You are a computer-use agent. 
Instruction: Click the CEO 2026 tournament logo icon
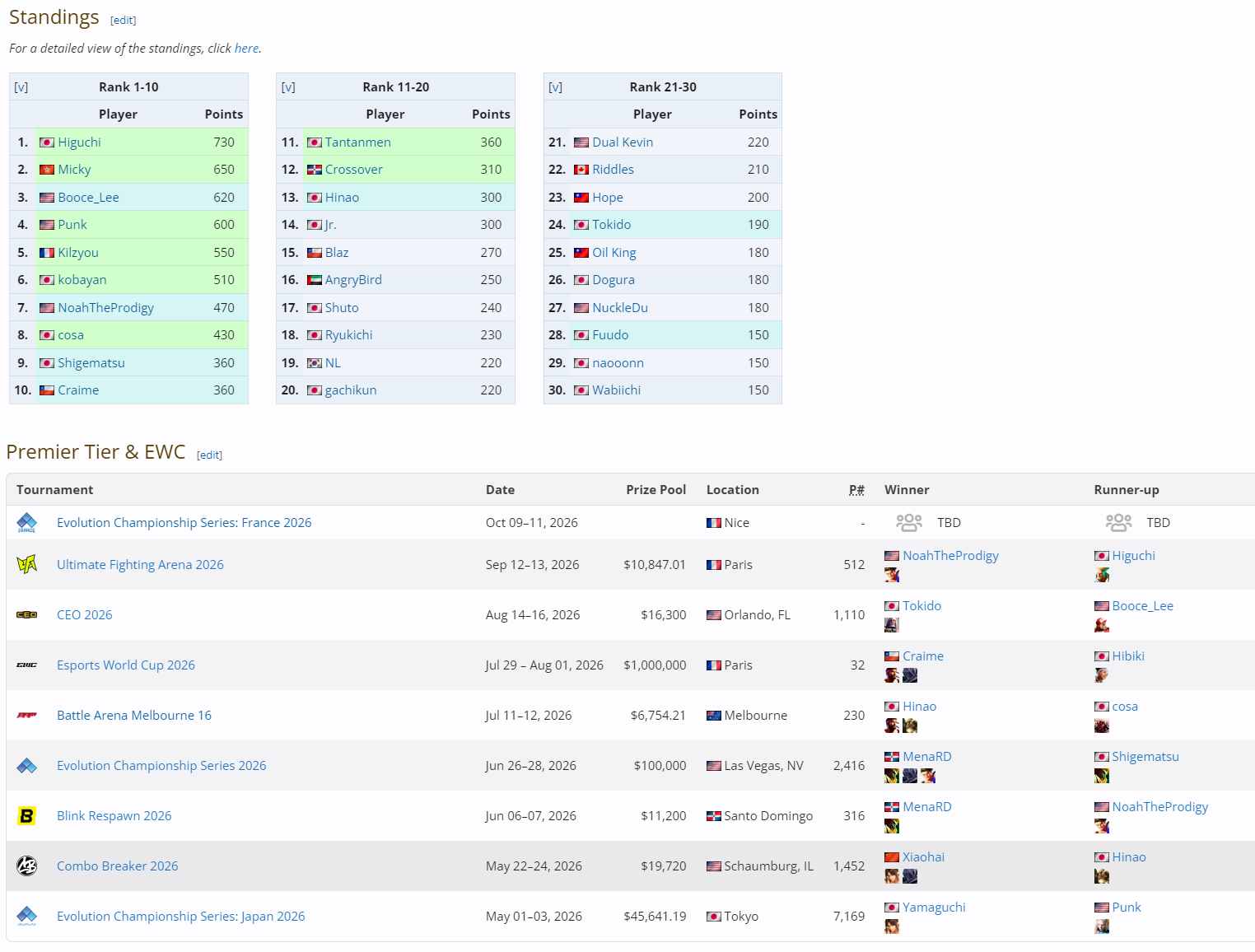point(26,614)
